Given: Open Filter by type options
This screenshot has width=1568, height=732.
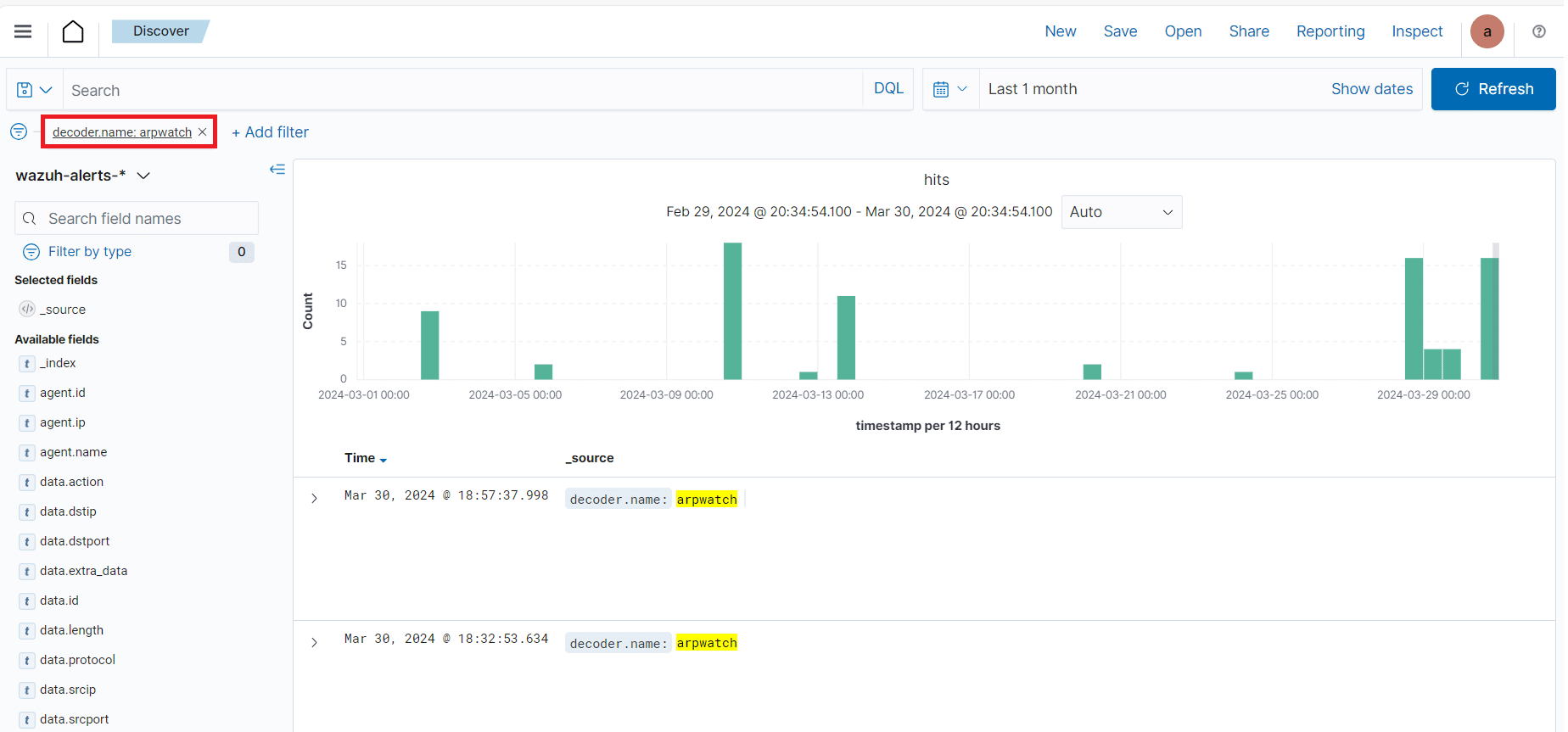Looking at the screenshot, I should click(x=90, y=252).
